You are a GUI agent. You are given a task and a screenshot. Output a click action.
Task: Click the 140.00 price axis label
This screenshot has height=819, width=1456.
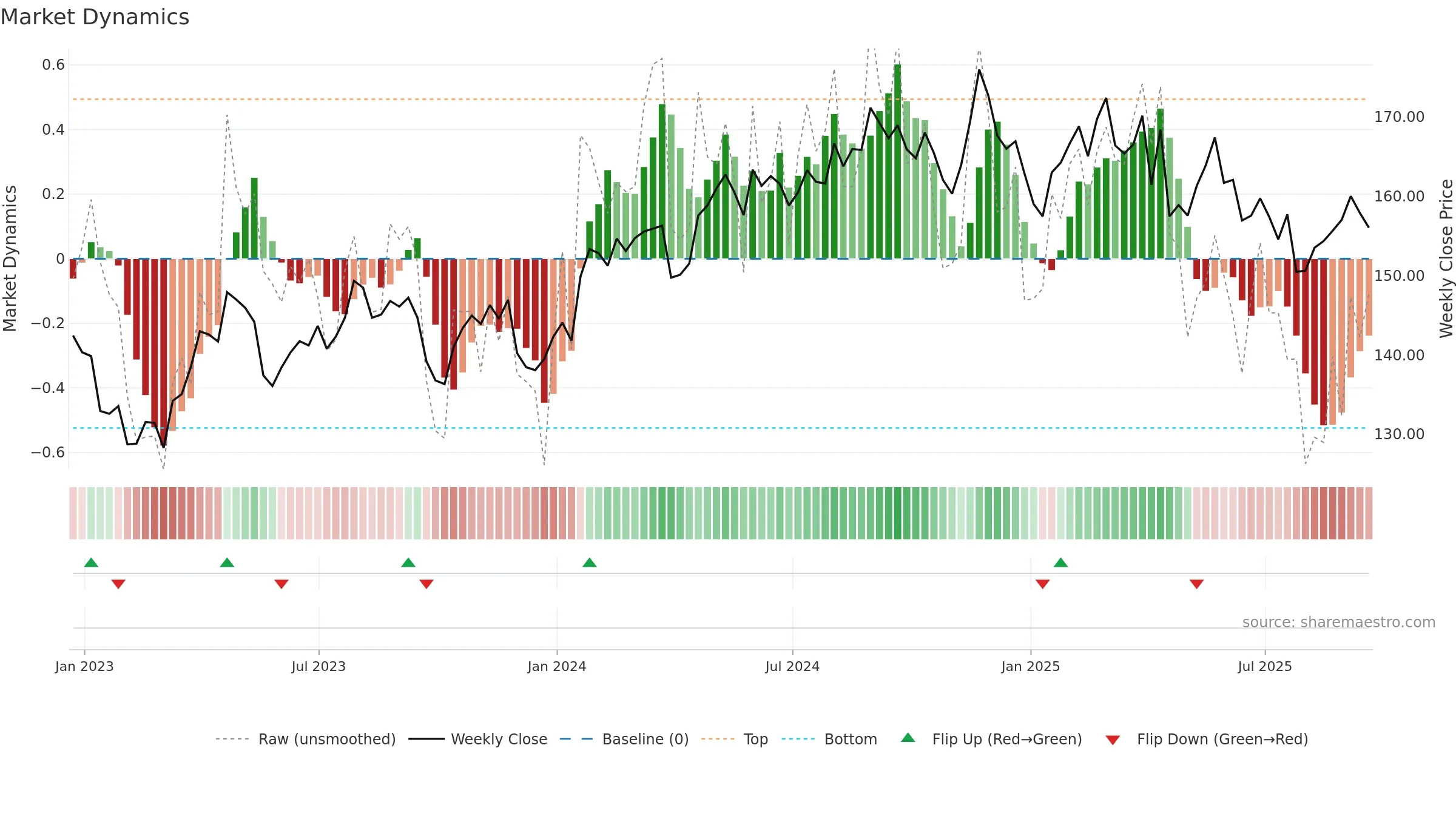coord(1399,355)
